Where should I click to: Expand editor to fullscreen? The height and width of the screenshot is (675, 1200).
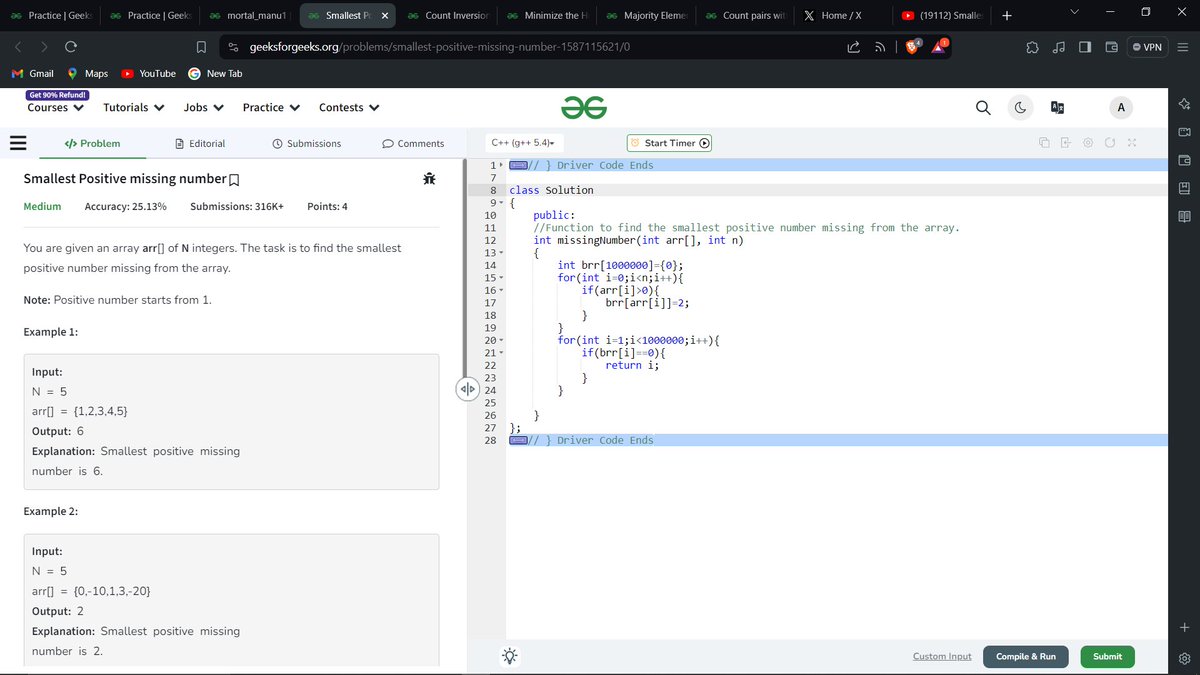(x=1132, y=144)
